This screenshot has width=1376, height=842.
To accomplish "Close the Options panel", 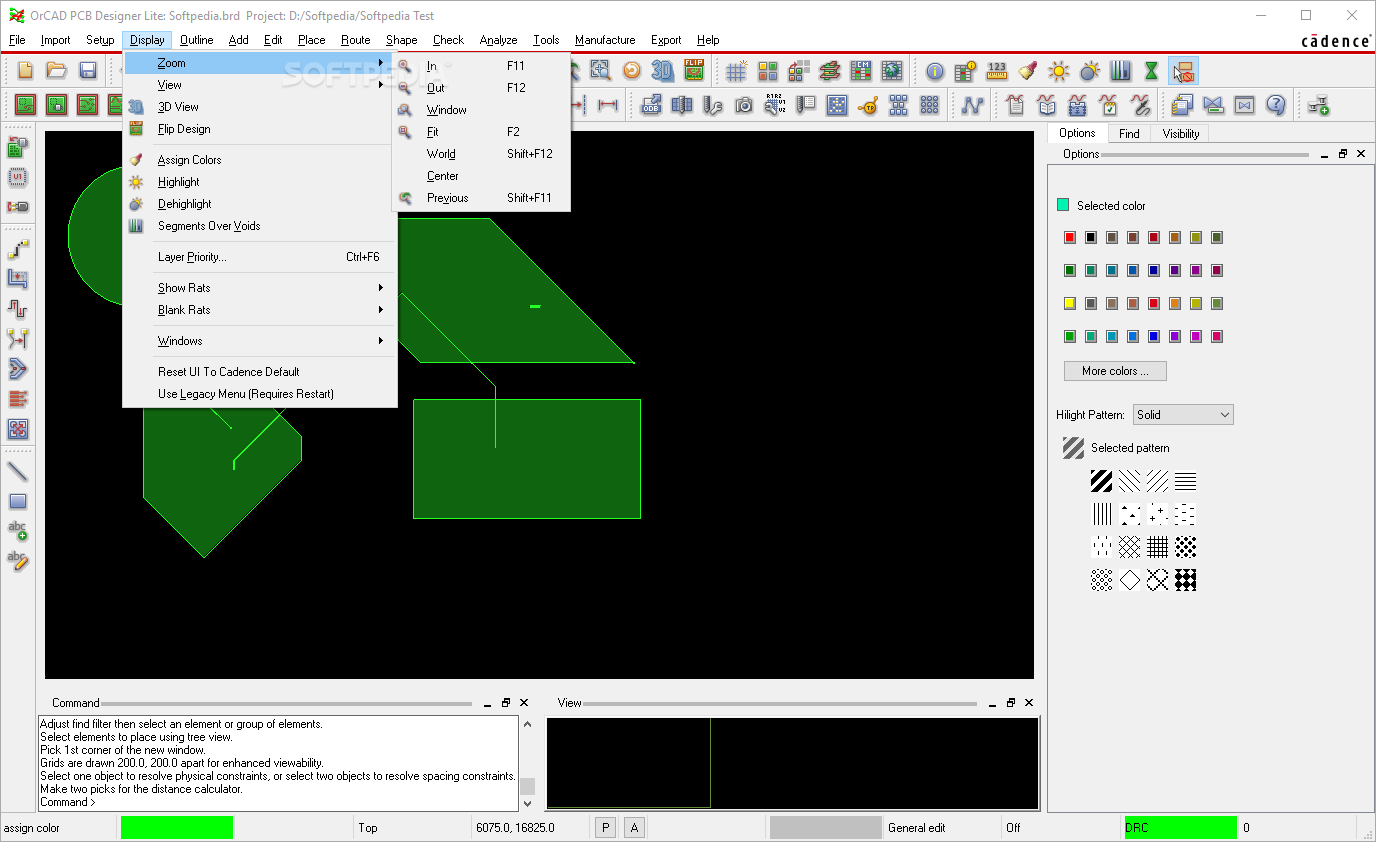I will pyautogui.click(x=1361, y=154).
